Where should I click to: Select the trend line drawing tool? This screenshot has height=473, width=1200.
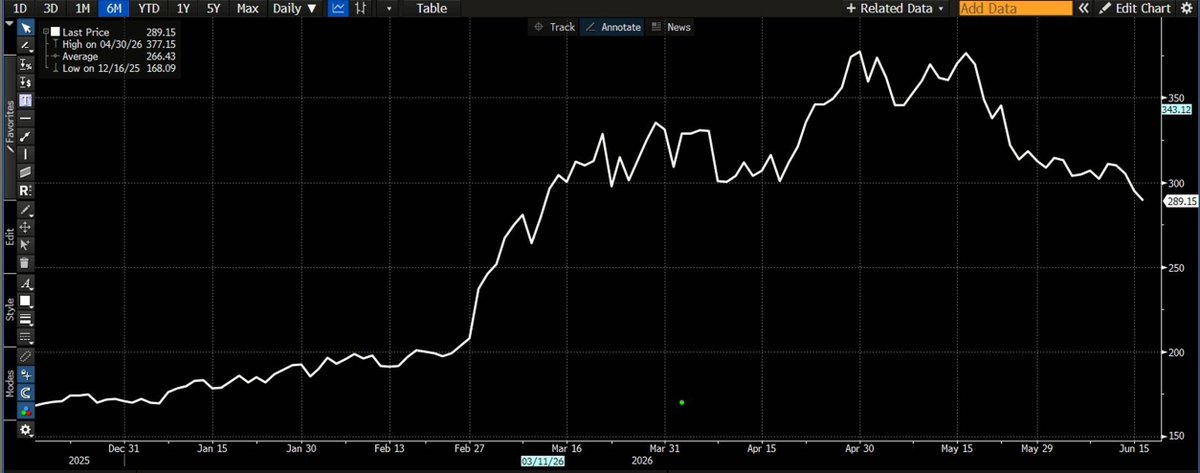[x=26, y=46]
